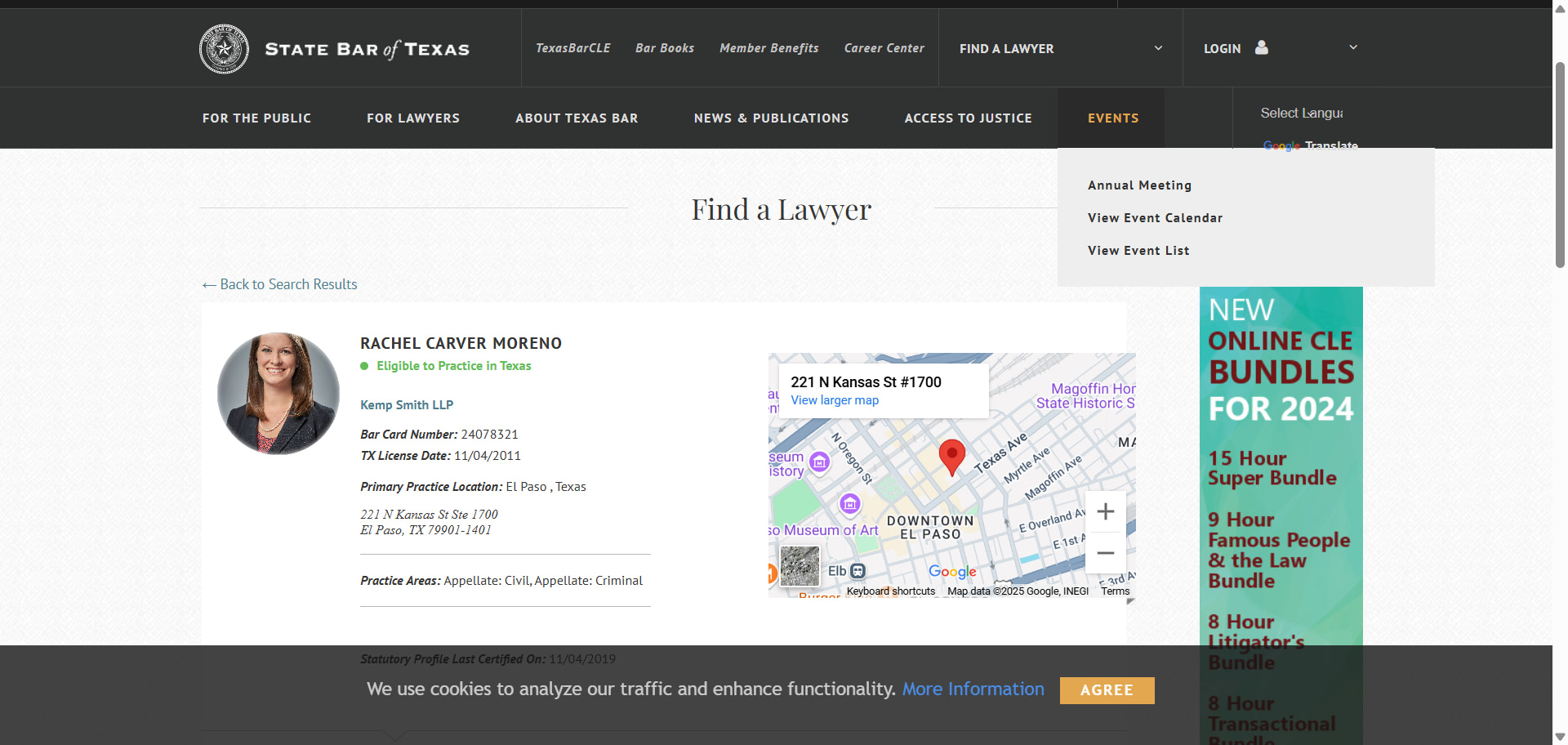Viewport: 1568px width, 745px height.
Task: Click the login user silhouette icon
Action: pos(1262,47)
